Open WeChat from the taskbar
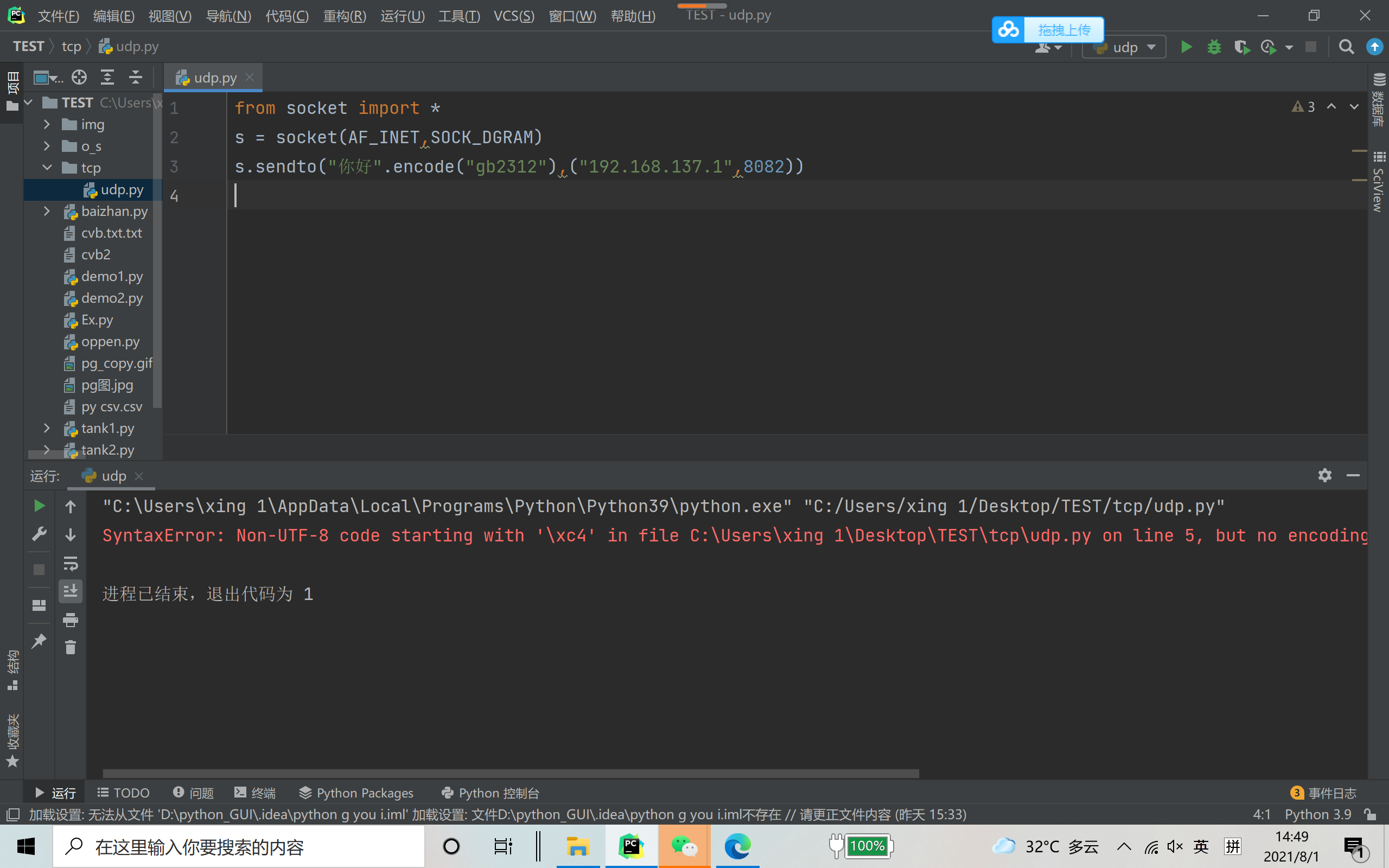The width and height of the screenshot is (1389, 868). pos(684,846)
